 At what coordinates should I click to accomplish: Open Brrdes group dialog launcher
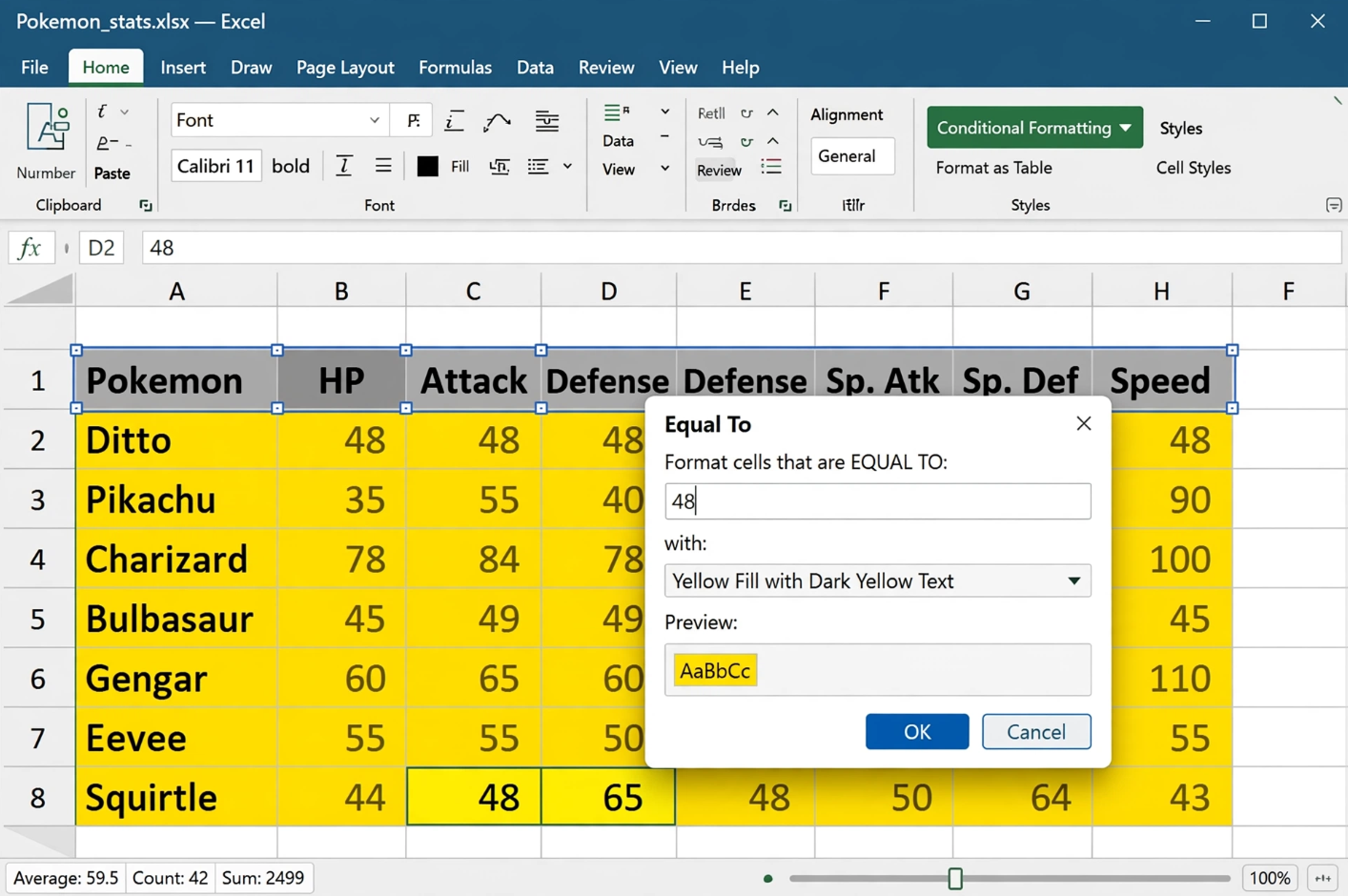click(x=785, y=205)
